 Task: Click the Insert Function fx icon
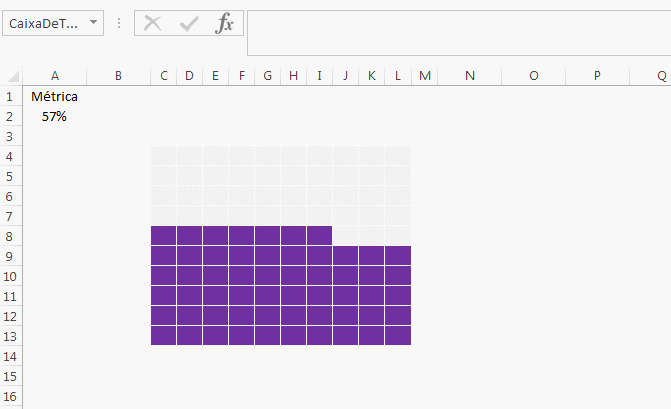point(225,24)
